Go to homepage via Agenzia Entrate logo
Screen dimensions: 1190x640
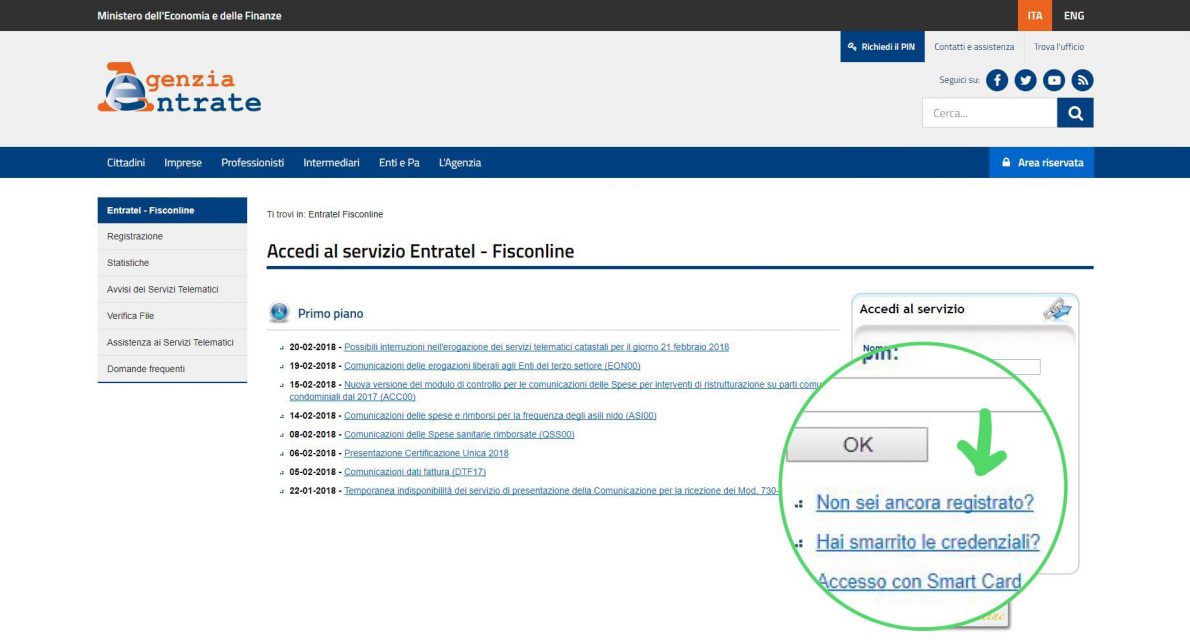tap(179, 87)
